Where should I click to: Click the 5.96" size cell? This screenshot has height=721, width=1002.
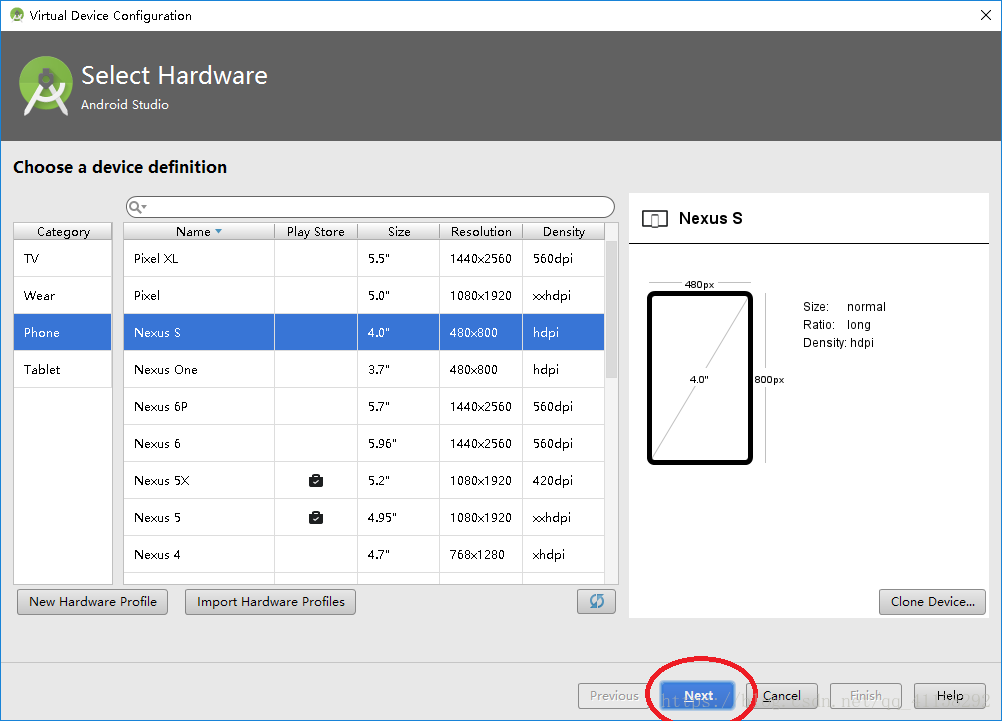(x=399, y=444)
